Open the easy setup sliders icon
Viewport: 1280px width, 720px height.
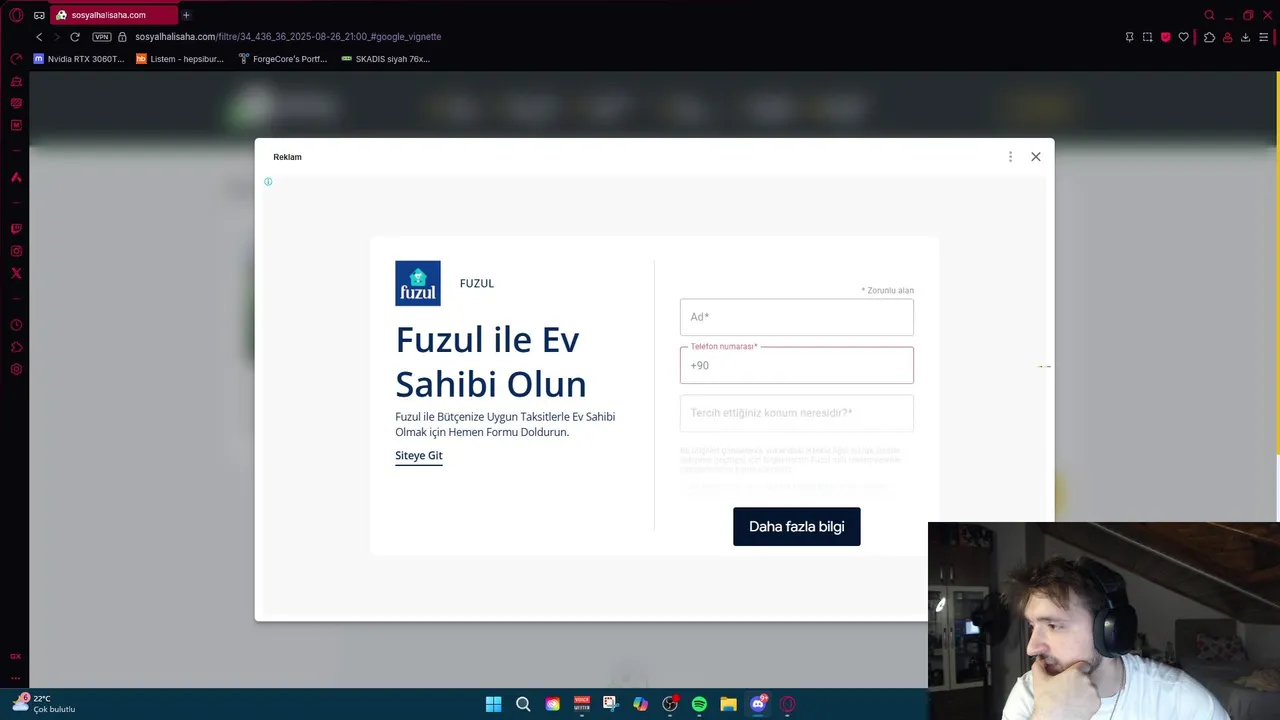[x=1263, y=37]
